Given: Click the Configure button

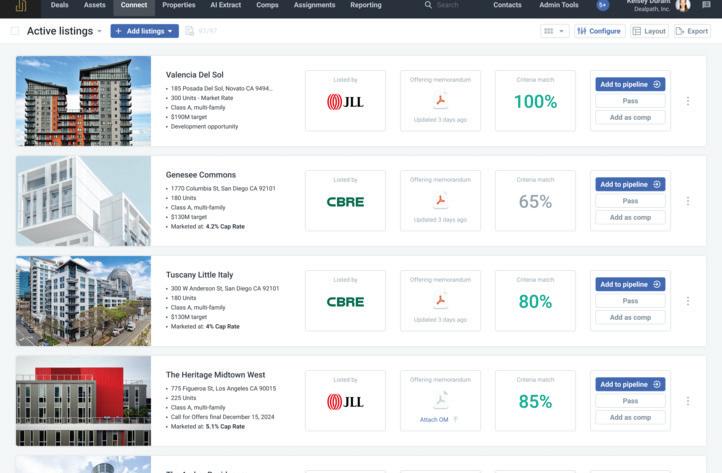Looking at the screenshot, I should [600, 31].
